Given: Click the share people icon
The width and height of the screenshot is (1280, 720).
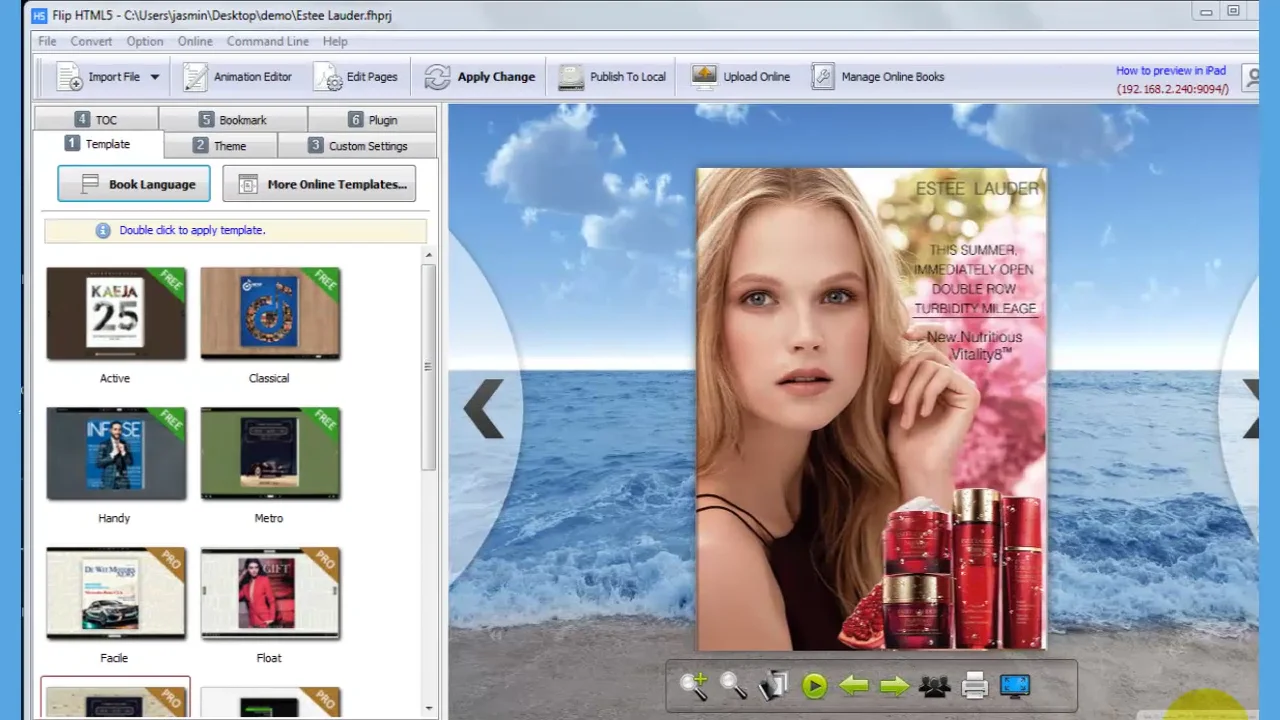Looking at the screenshot, I should coord(934,686).
